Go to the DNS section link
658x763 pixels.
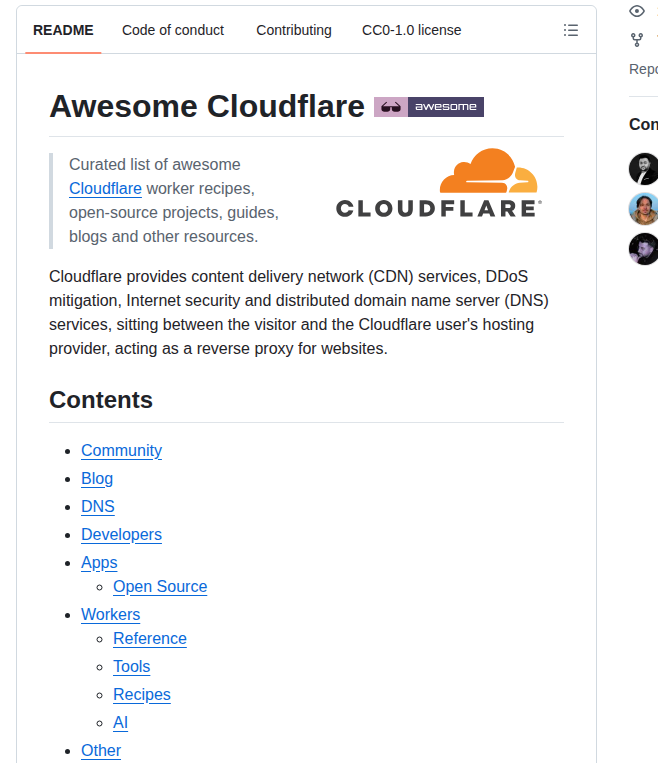click(x=98, y=507)
